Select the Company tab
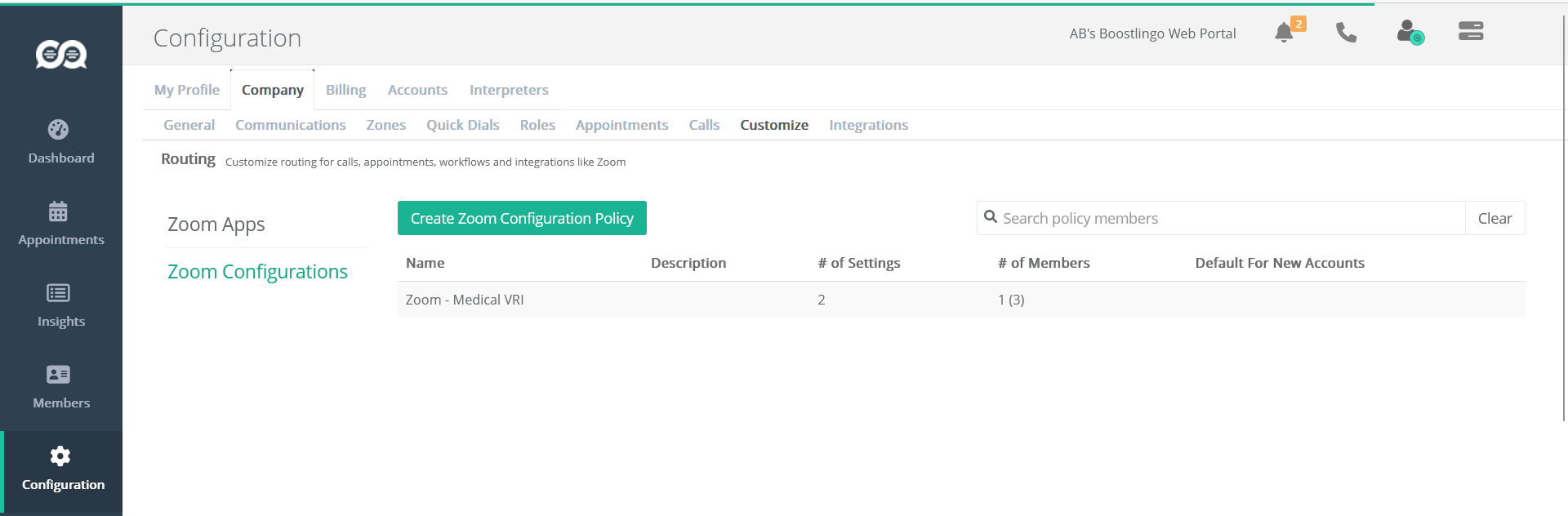 [273, 90]
